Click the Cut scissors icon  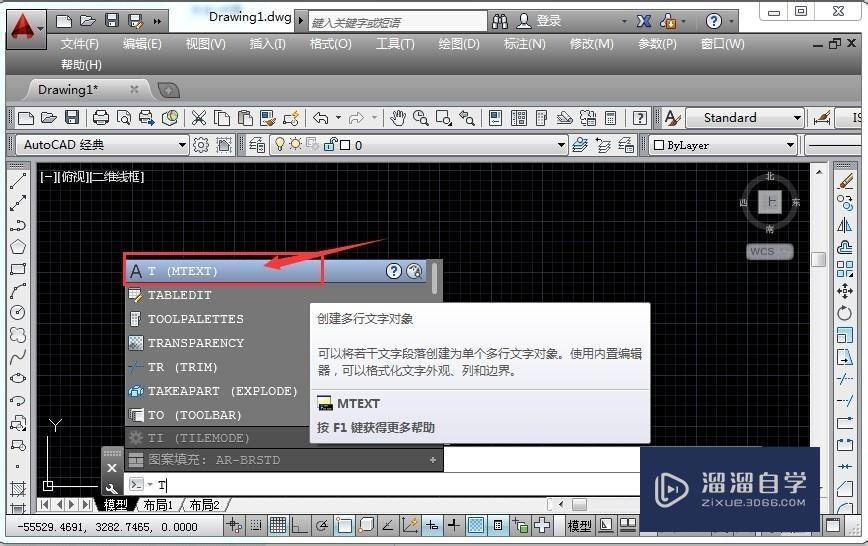click(199, 117)
